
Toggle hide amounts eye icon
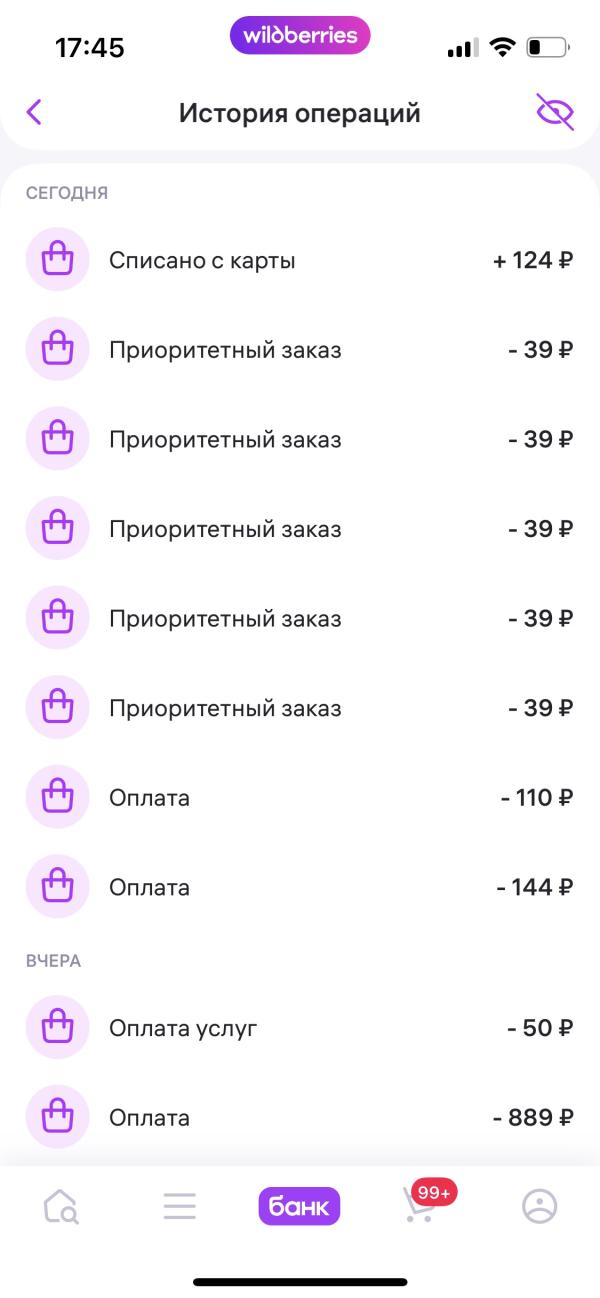tap(555, 112)
